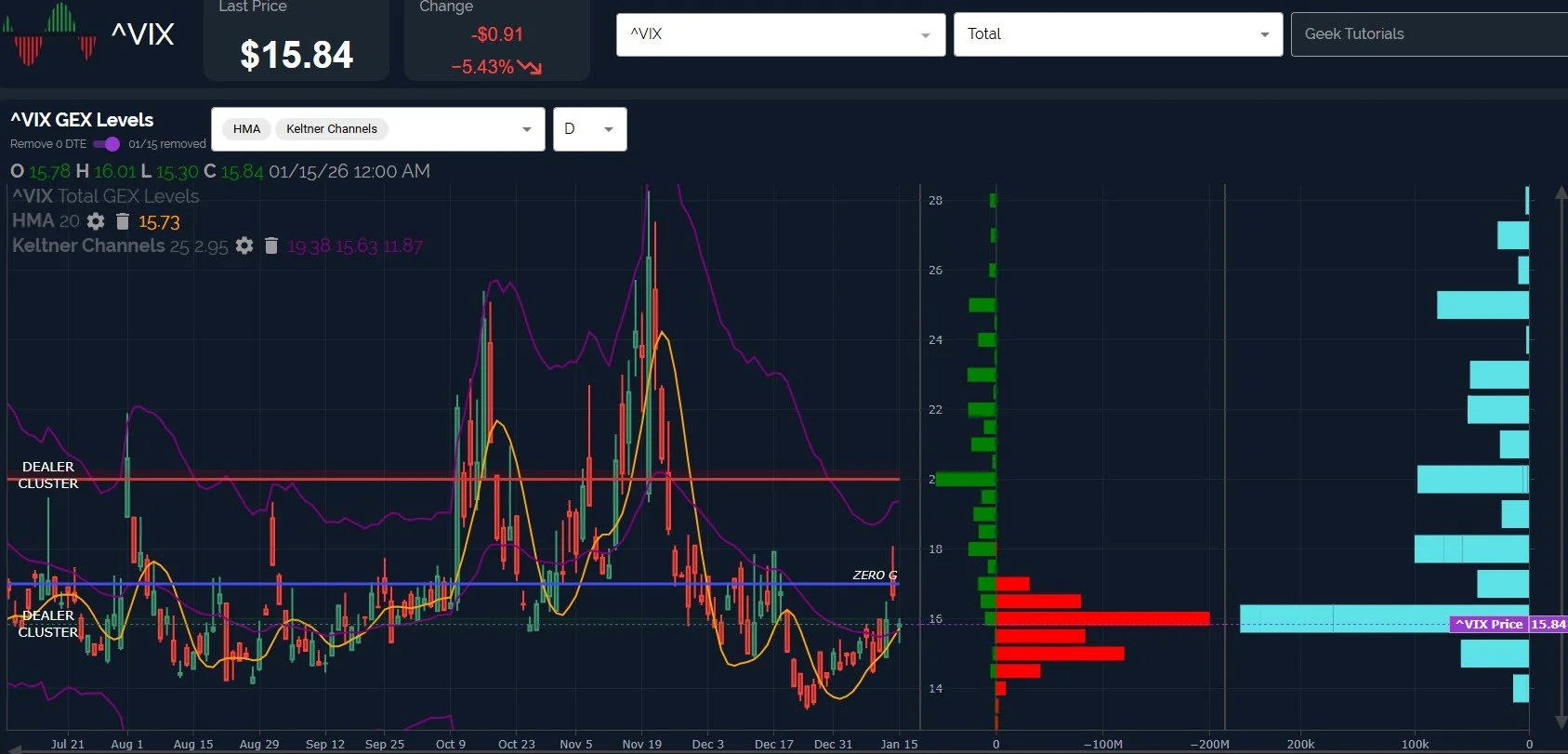Open HMA indicator settings gear

click(x=96, y=221)
